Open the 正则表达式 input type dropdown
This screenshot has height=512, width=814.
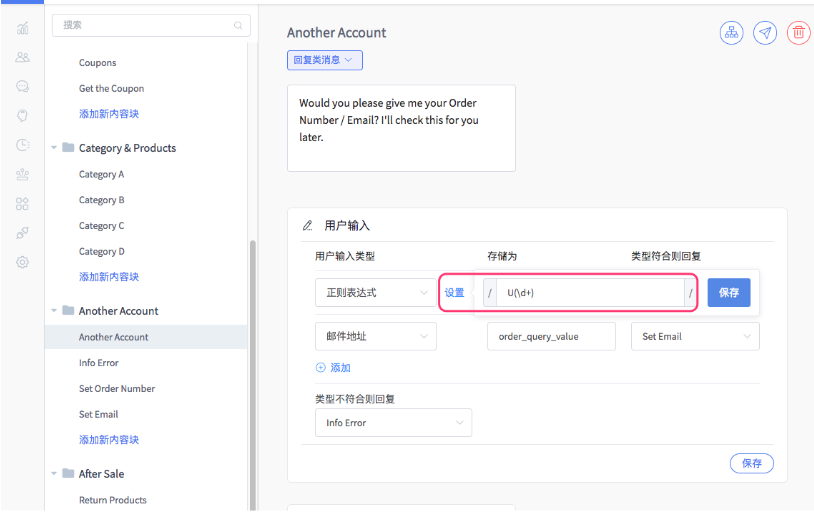[x=375, y=293]
